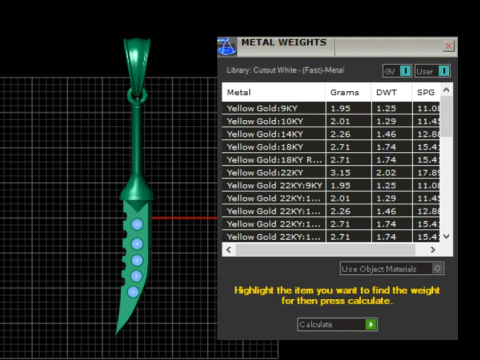Select the Yellow Gold:18KY R... row
480x360 pixels.
(x=331, y=160)
